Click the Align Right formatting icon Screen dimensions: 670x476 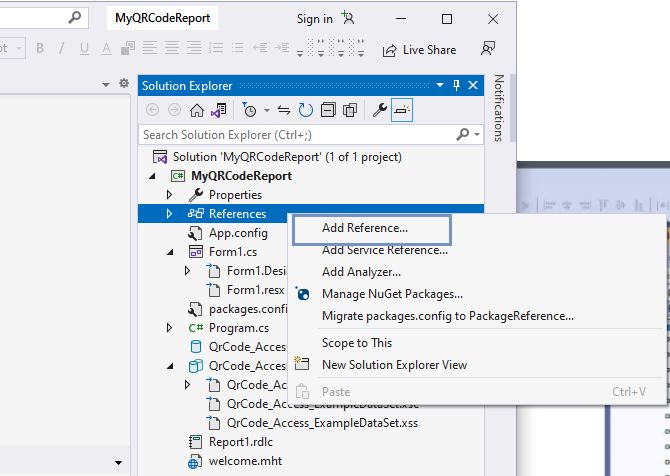194,48
